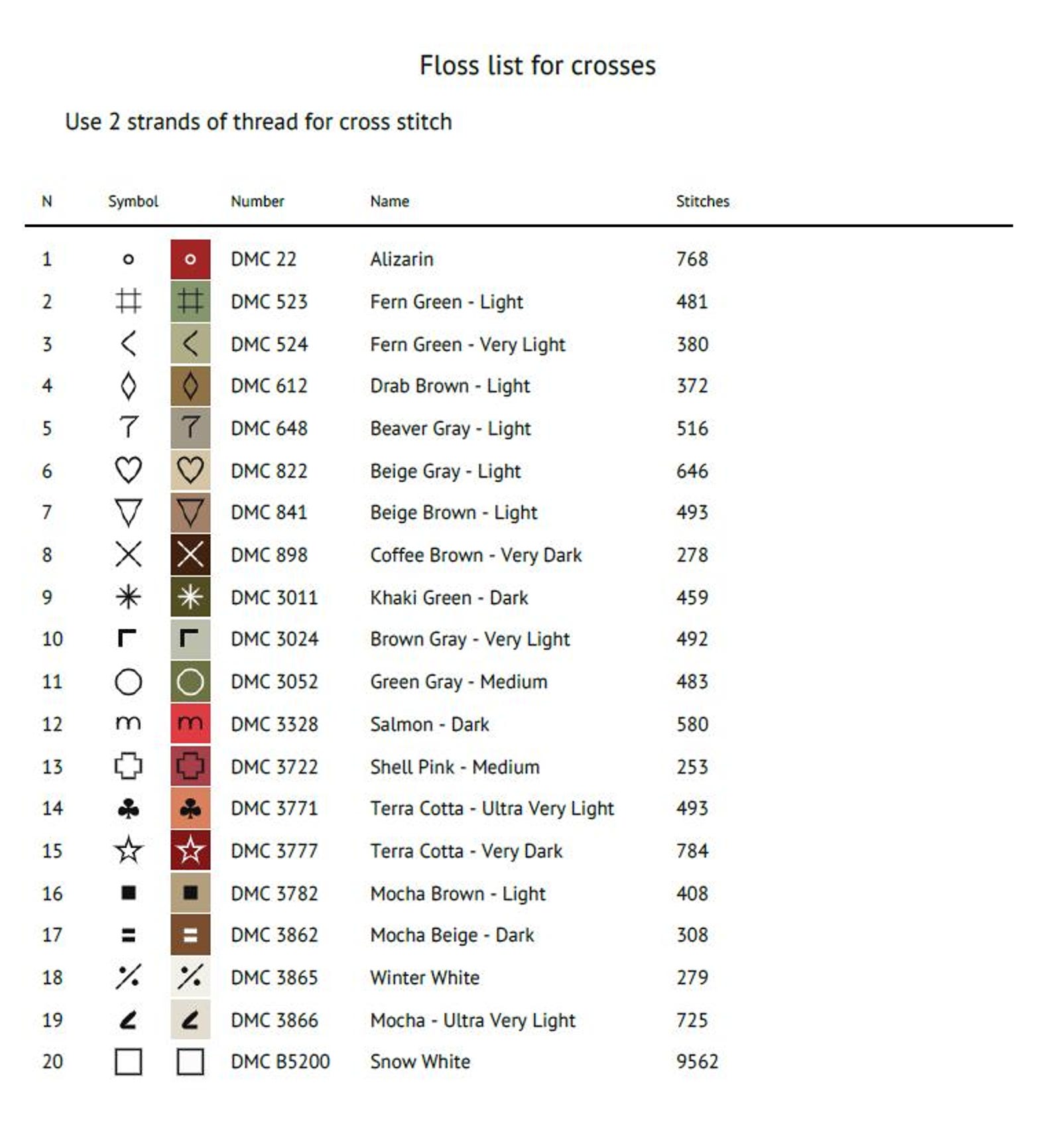Select the Salmon Dark color swatch

(190, 724)
